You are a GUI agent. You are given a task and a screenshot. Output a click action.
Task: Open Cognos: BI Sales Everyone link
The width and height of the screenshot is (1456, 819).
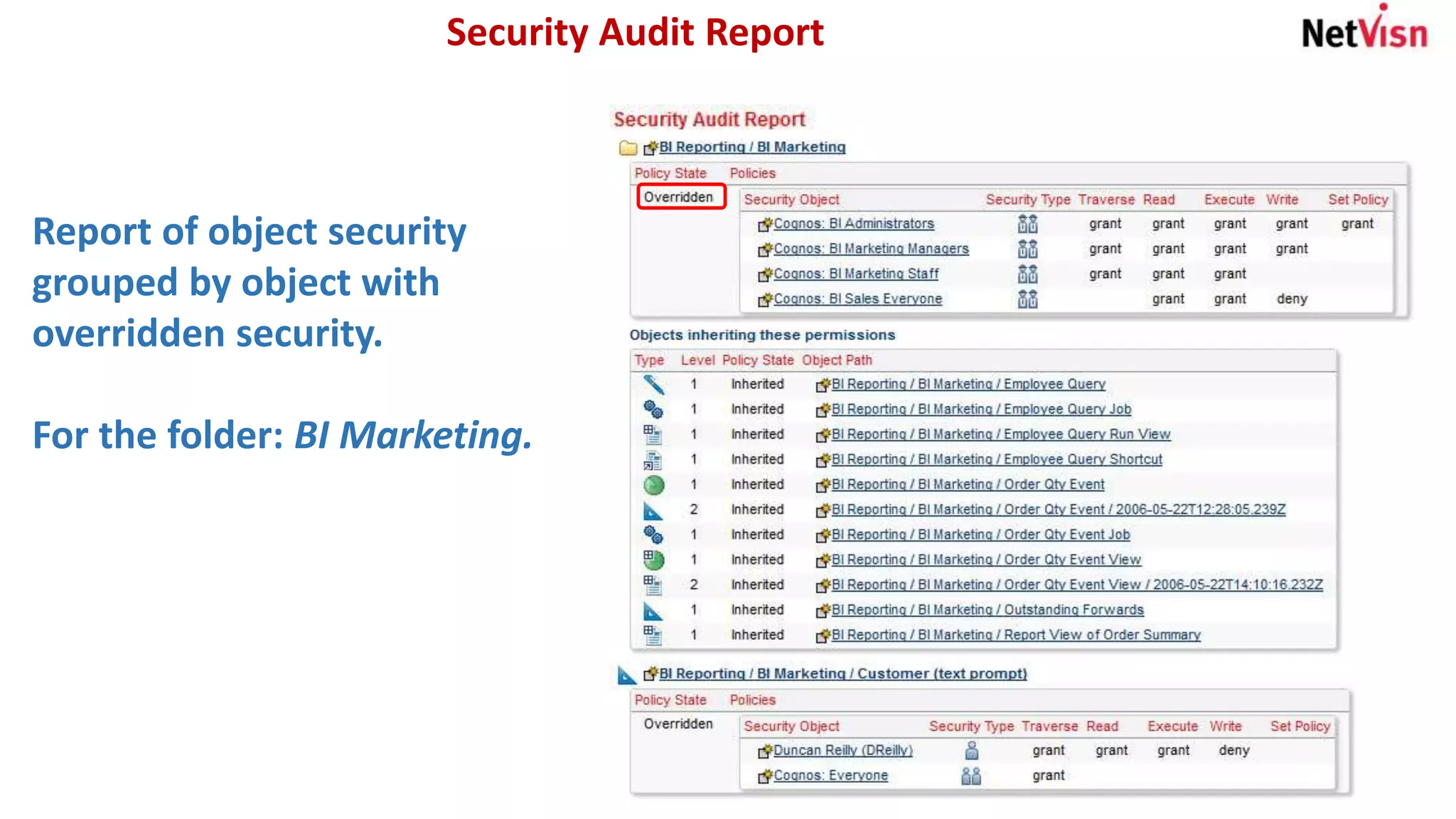(x=857, y=299)
